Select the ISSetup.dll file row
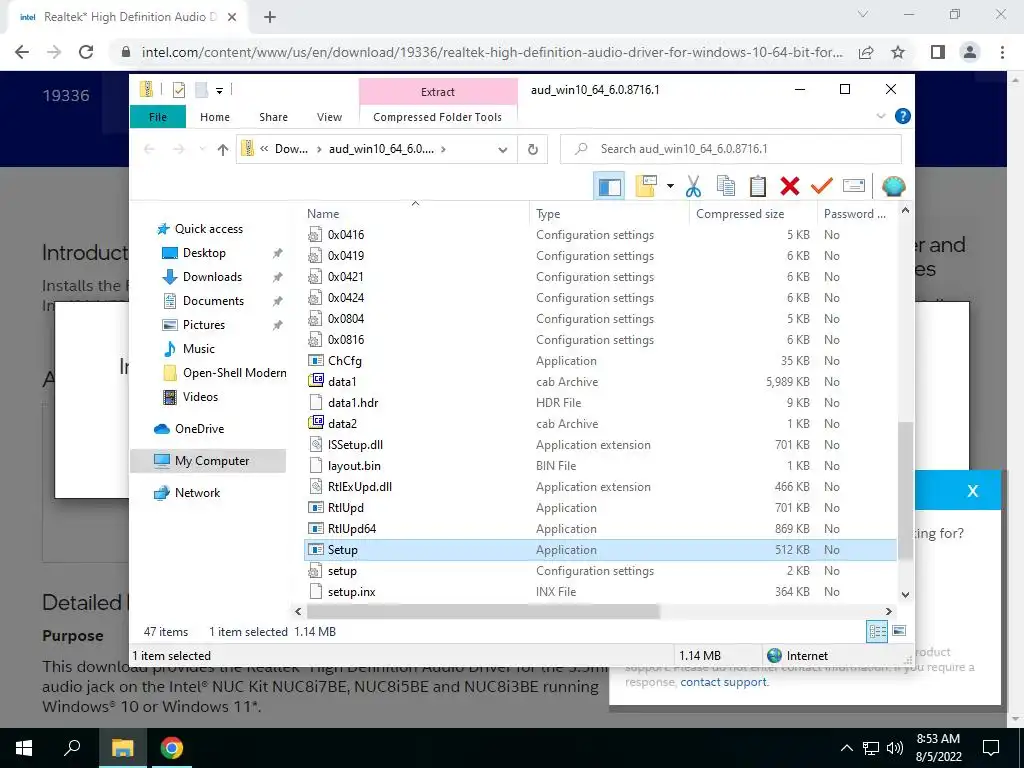The image size is (1024, 768). (600, 445)
